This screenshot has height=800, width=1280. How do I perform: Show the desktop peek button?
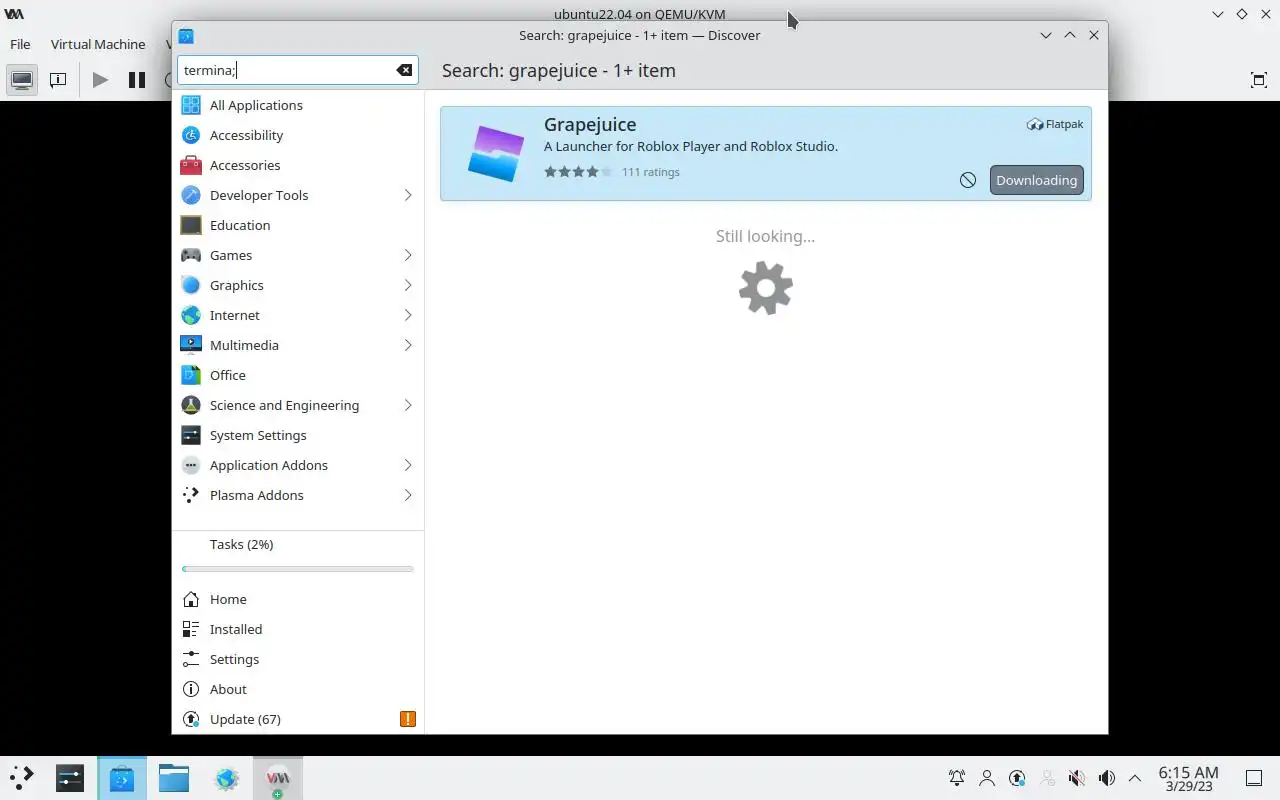click(x=1254, y=778)
